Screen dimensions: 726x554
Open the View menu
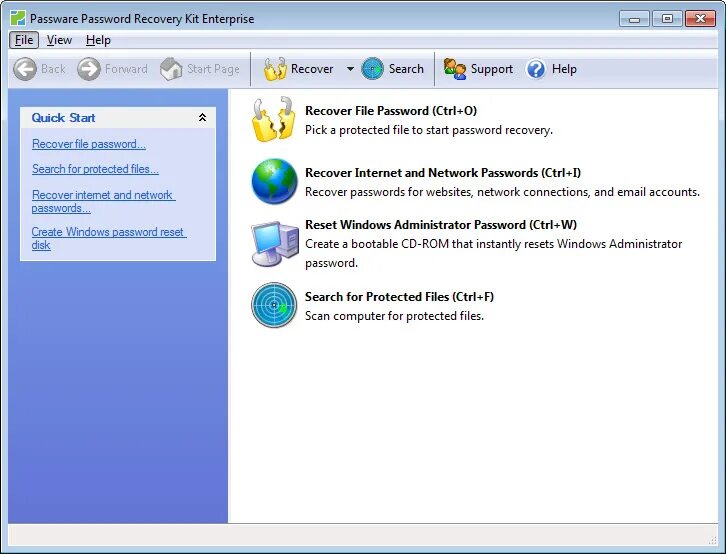pyautogui.click(x=59, y=40)
